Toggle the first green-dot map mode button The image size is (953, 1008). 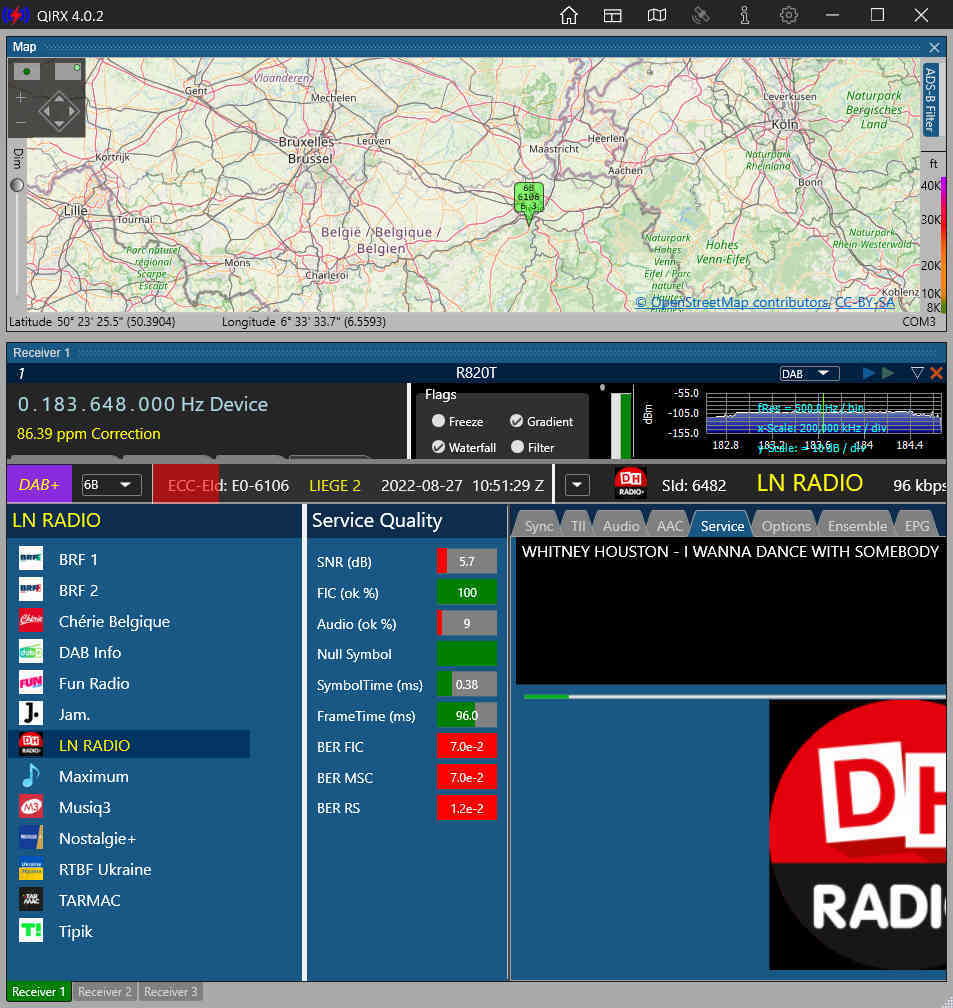point(27,71)
